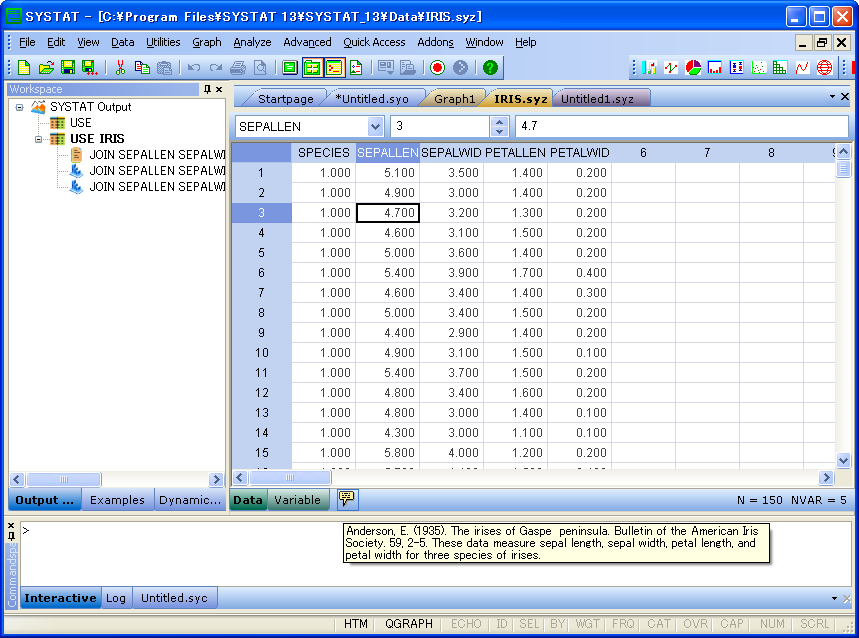Click the red globe map icon
The width and height of the screenshot is (859, 638).
tap(824, 67)
